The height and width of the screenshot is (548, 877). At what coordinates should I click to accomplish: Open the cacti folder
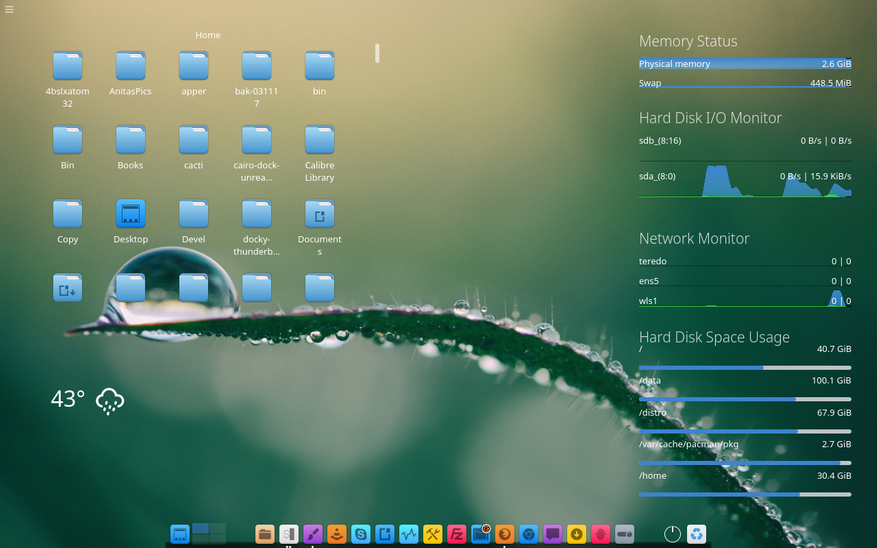(193, 140)
